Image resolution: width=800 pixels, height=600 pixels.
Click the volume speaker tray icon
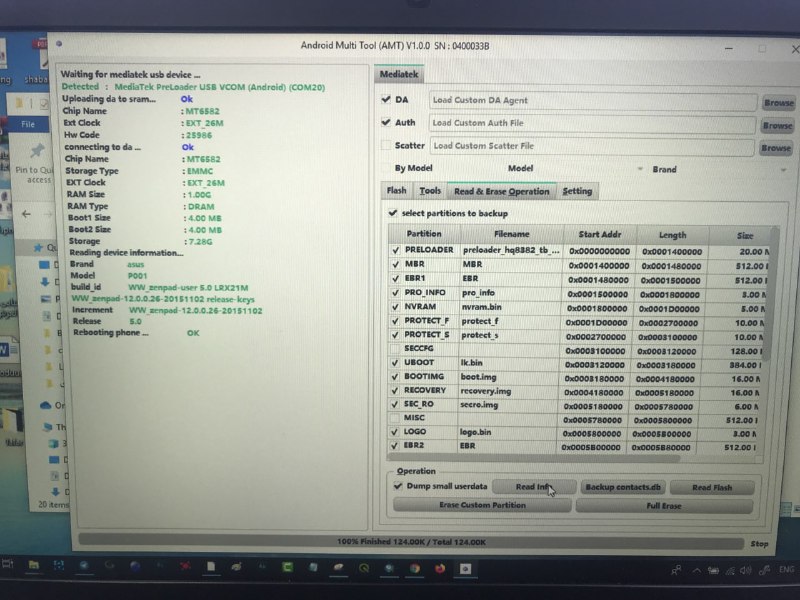click(x=745, y=570)
